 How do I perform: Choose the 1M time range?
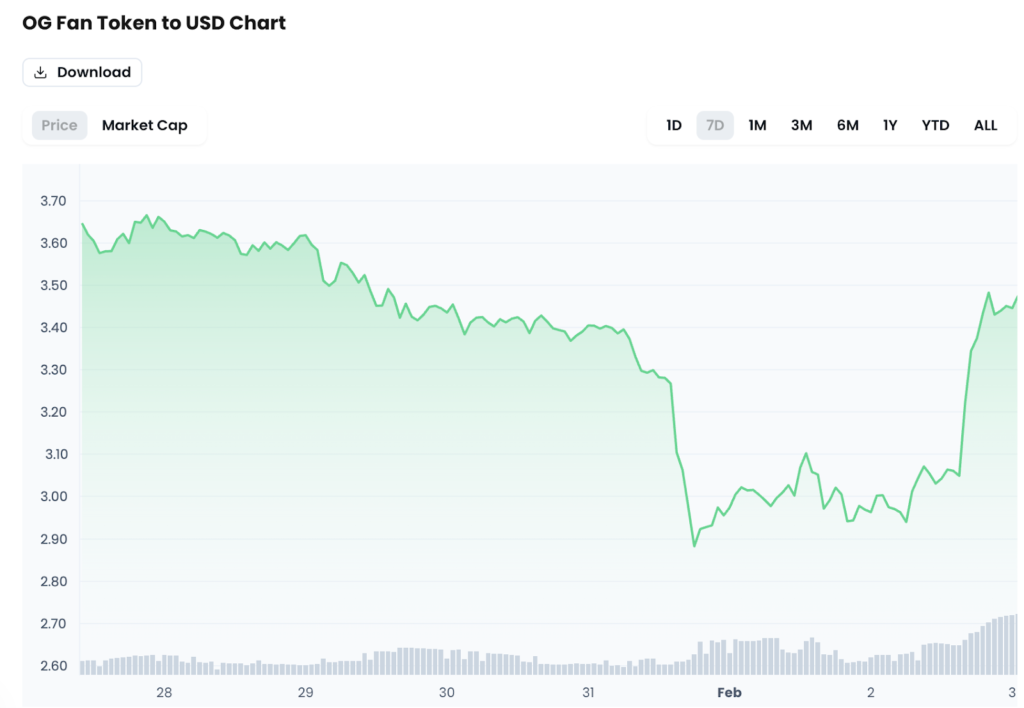click(x=757, y=125)
